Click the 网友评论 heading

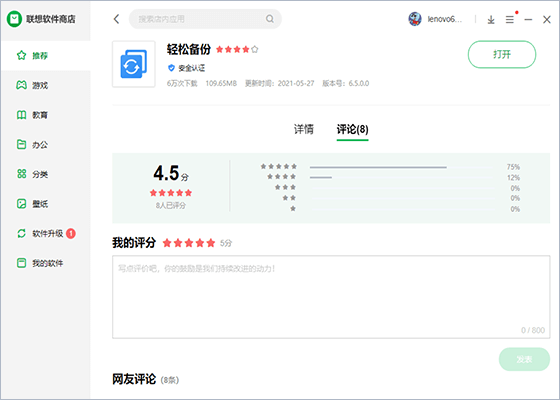134,379
